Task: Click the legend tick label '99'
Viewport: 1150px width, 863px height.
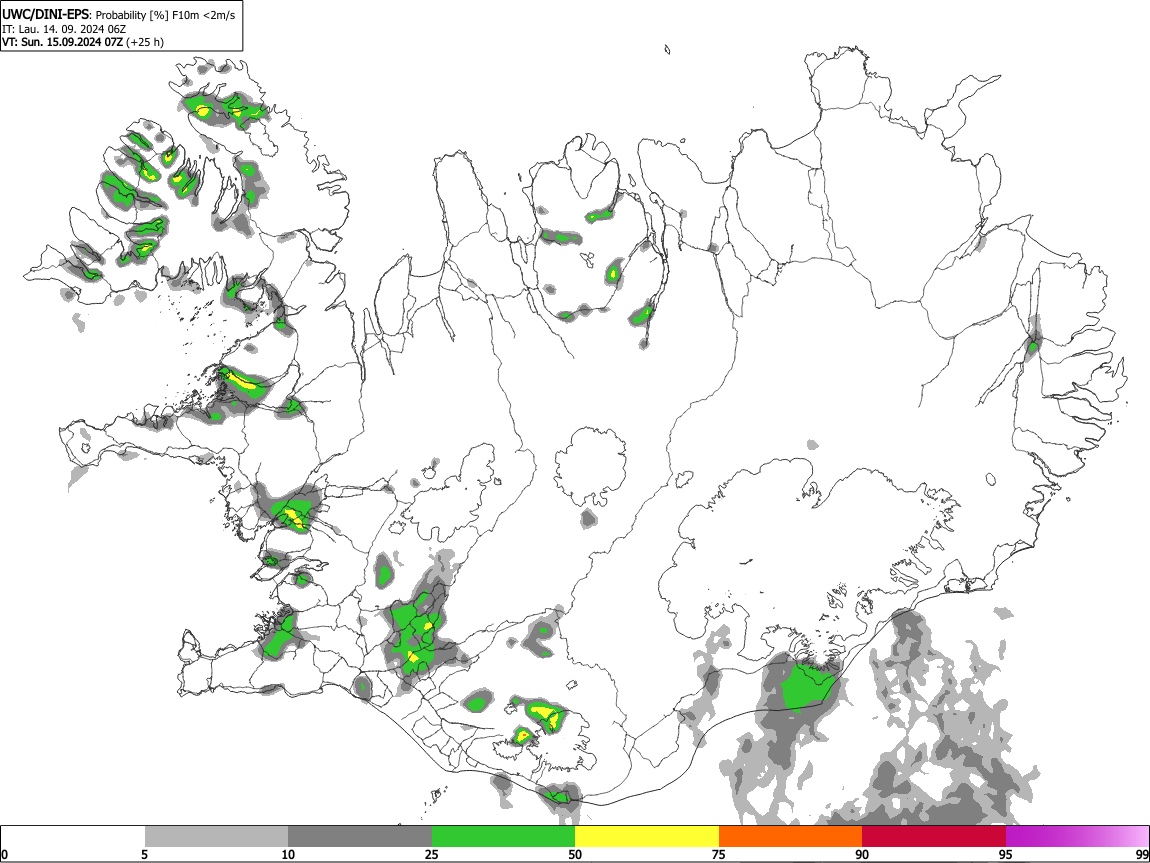Action: pos(1142,855)
